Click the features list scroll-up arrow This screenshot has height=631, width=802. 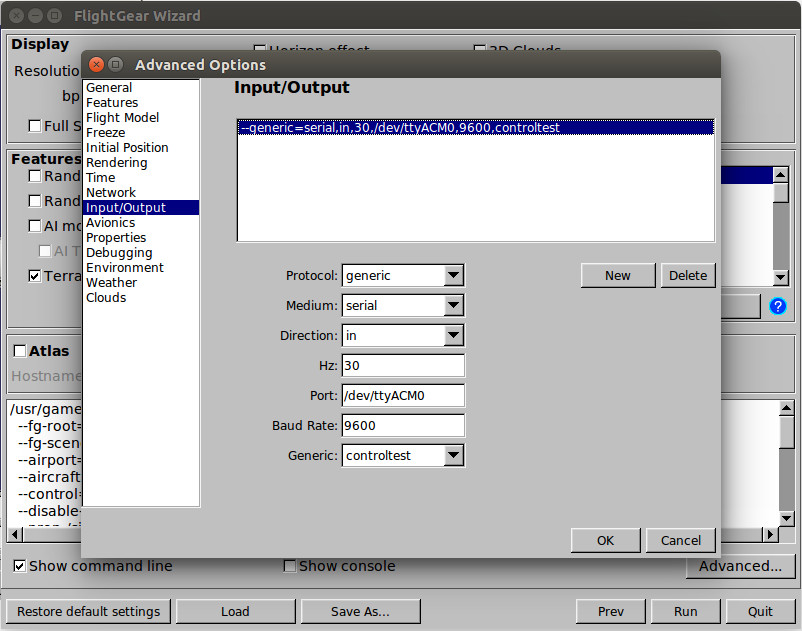click(781, 175)
